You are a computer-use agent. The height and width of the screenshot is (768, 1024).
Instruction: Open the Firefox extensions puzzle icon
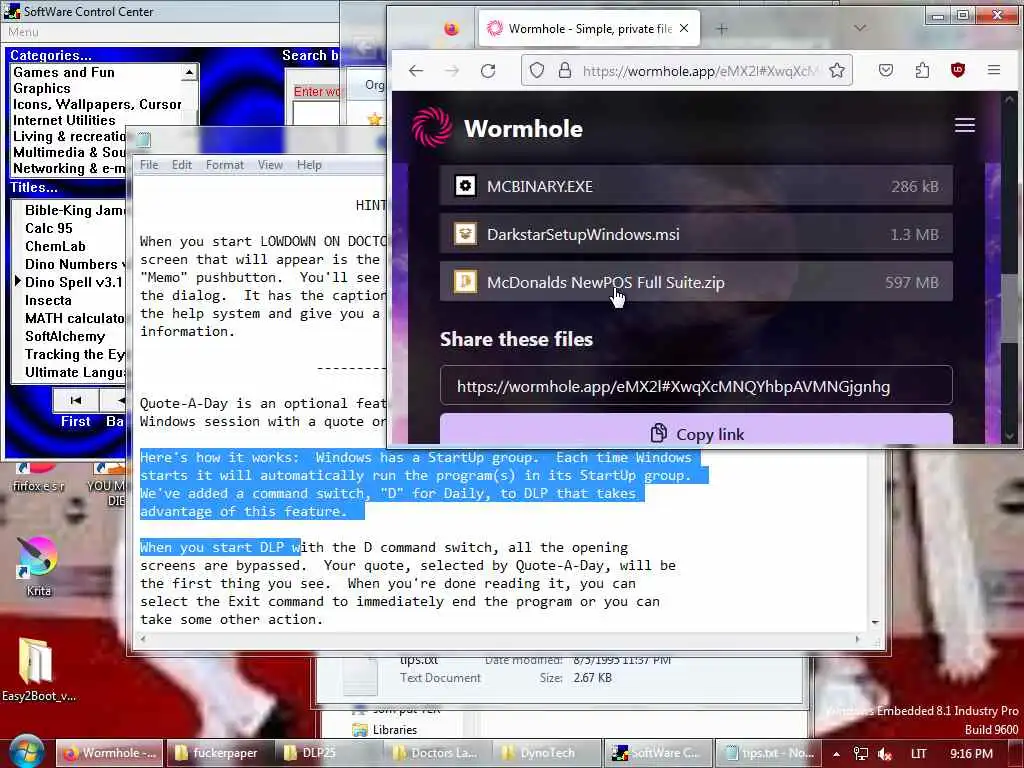(x=922, y=71)
